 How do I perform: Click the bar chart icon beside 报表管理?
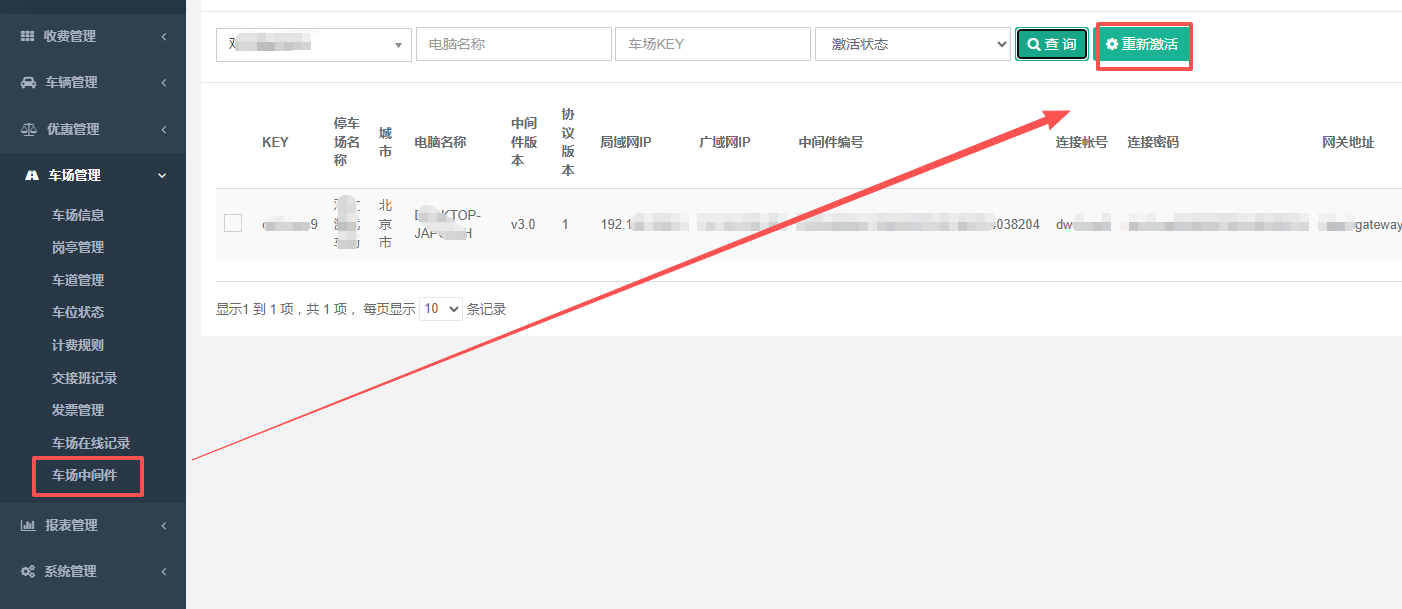28,525
